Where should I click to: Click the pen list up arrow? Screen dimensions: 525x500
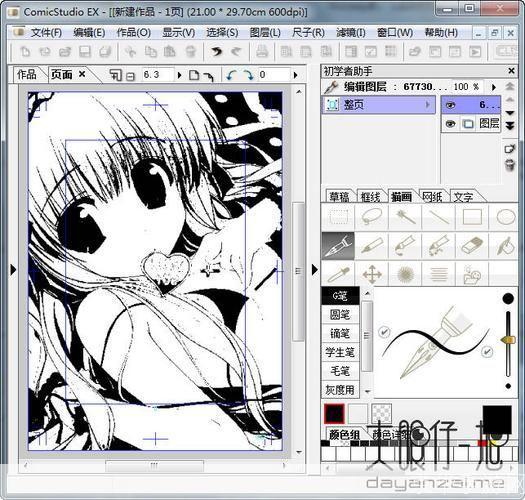367,294
